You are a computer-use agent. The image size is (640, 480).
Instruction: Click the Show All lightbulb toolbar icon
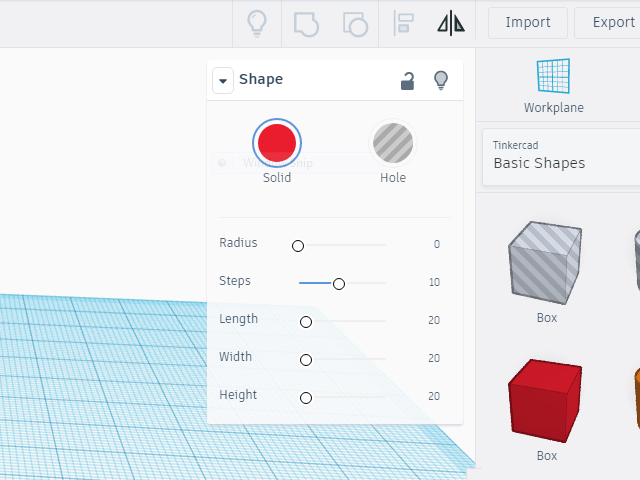point(257,24)
